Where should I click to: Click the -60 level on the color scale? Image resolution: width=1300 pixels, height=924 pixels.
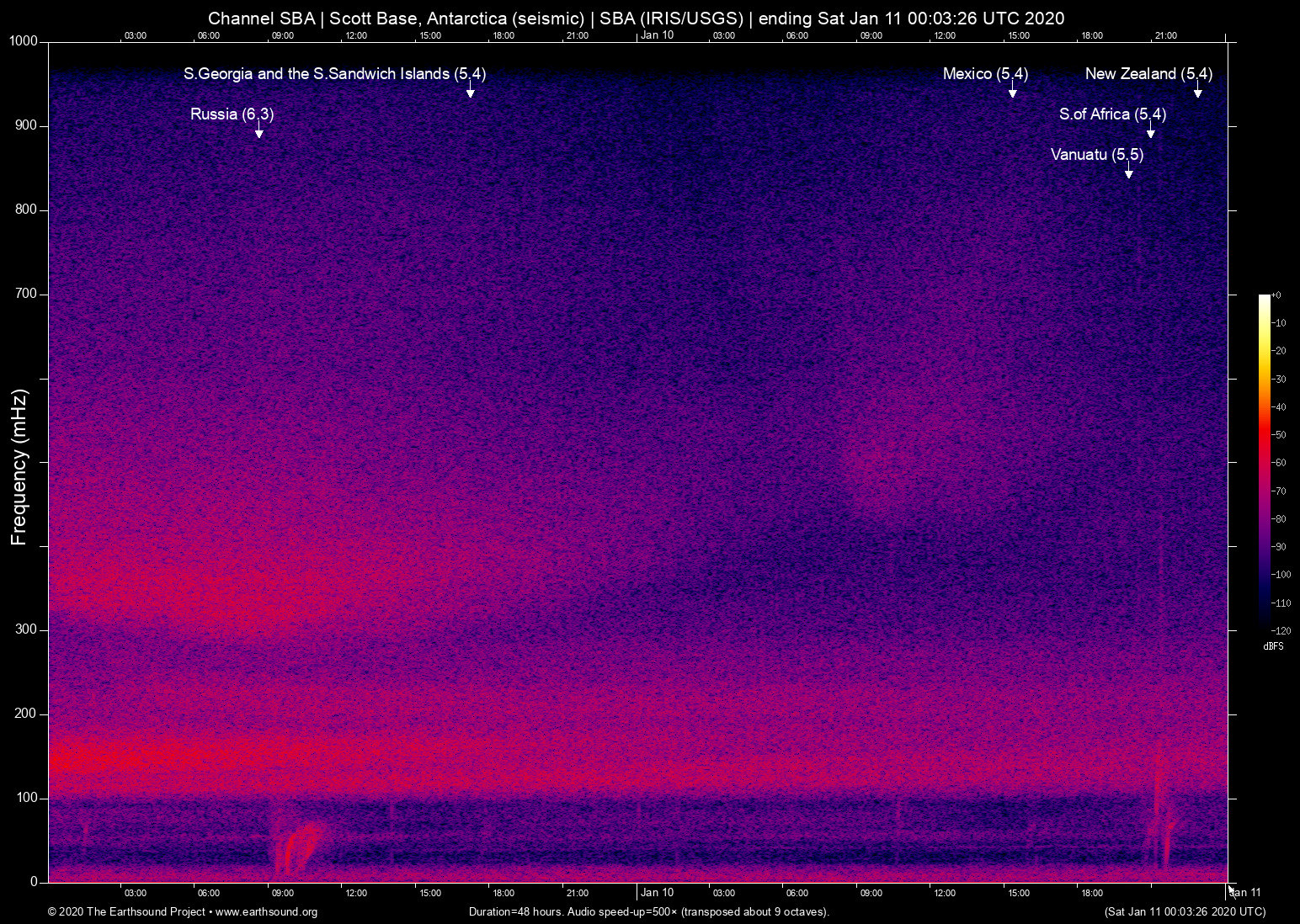click(1280, 462)
